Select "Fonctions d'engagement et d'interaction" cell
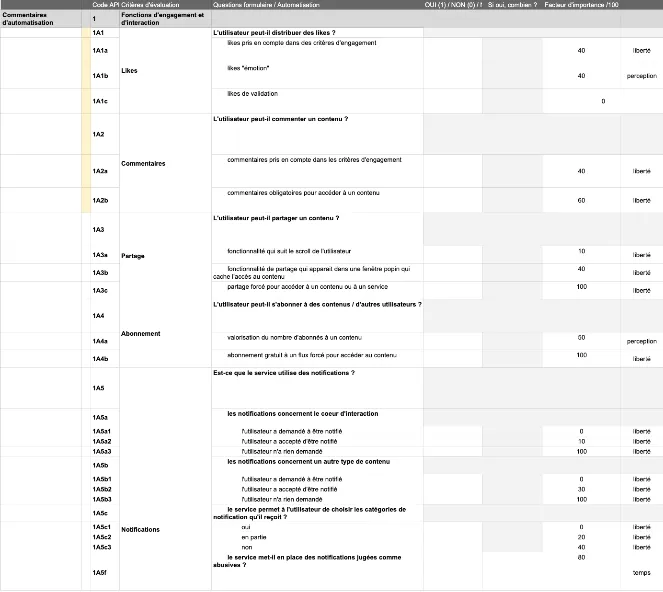This screenshot has height=592, width=663. [x=163, y=19]
